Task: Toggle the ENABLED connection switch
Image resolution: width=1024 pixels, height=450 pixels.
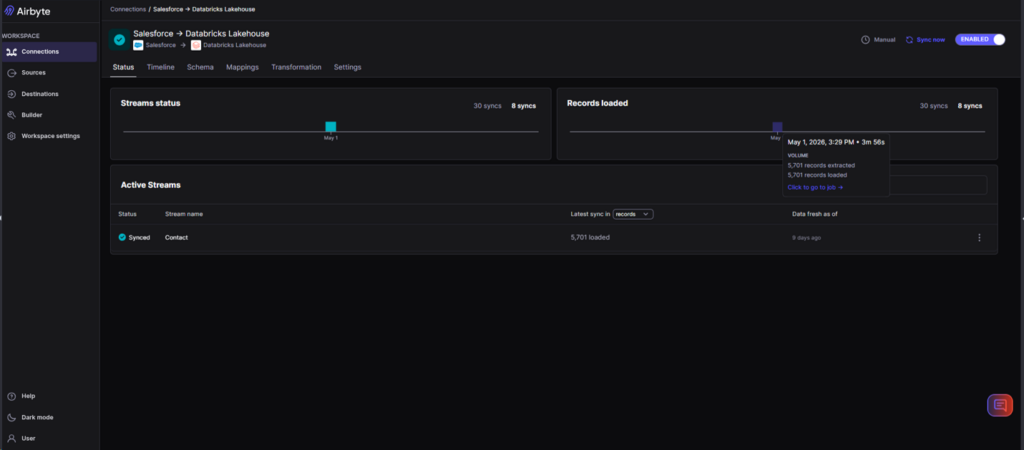Action: (x=980, y=40)
